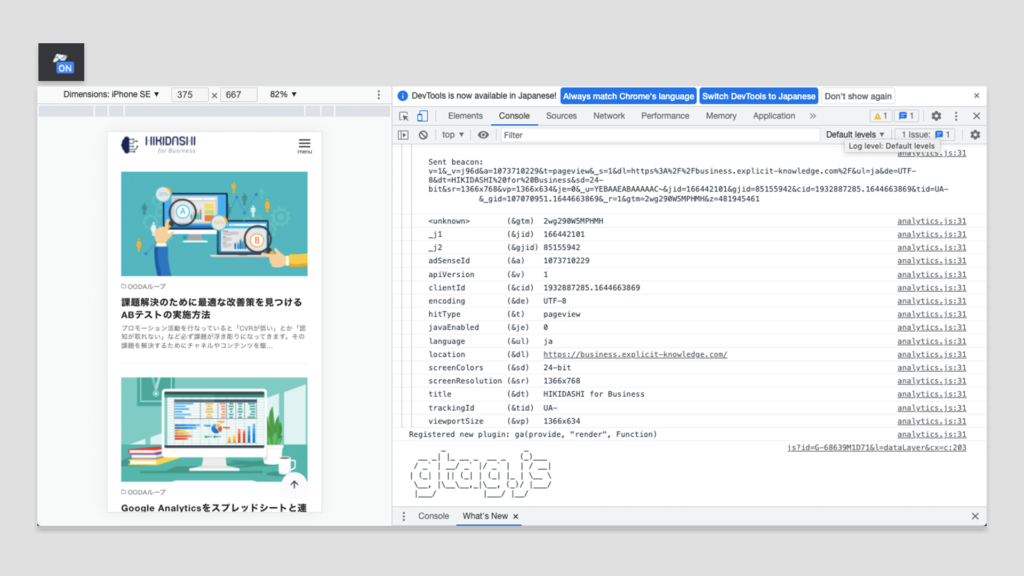Click the Switch DevTools to Japanese button
Screen dimensions: 1024x576
758,96
